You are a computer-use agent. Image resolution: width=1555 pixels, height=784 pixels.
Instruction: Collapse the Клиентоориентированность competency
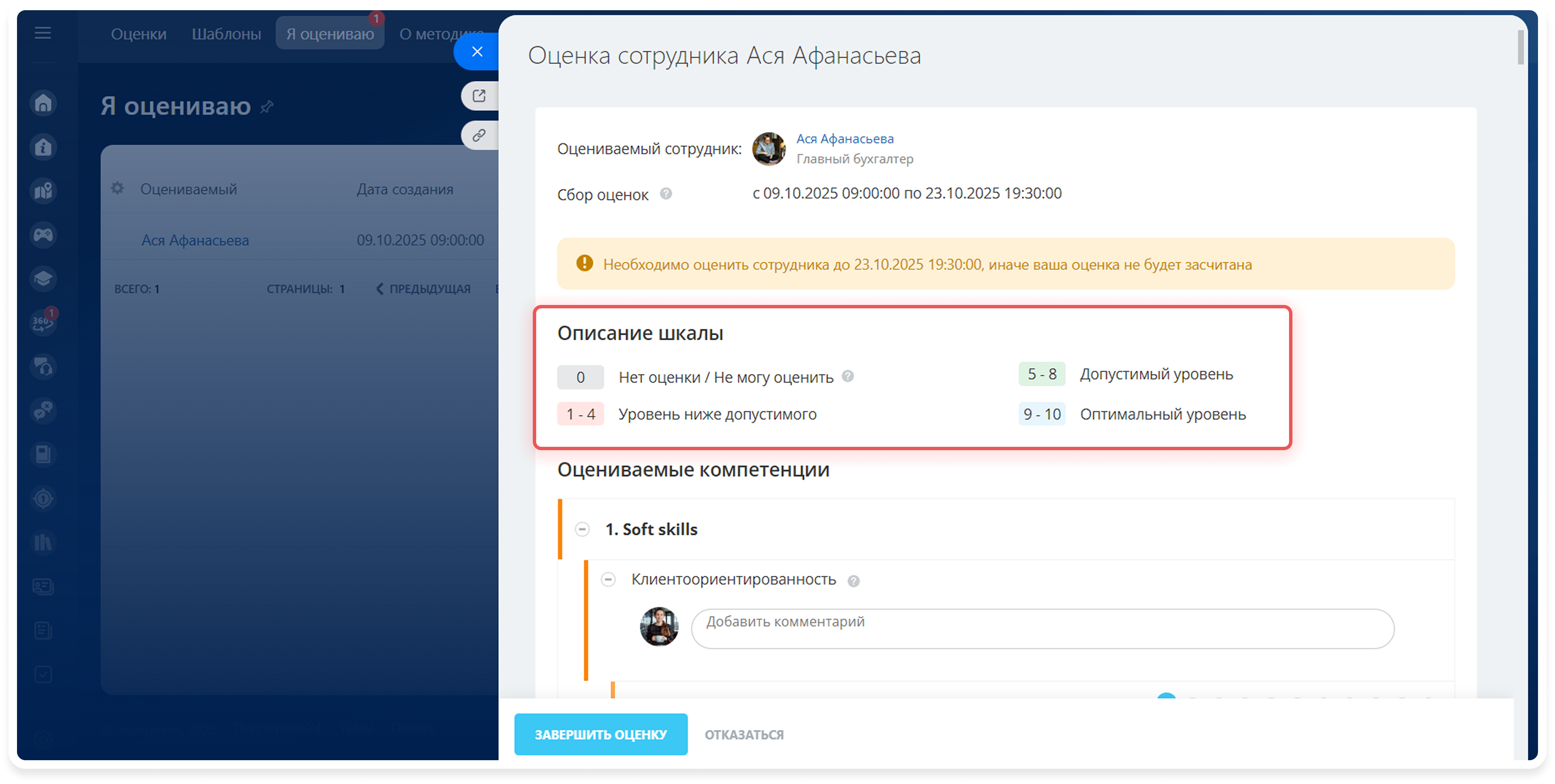608,579
